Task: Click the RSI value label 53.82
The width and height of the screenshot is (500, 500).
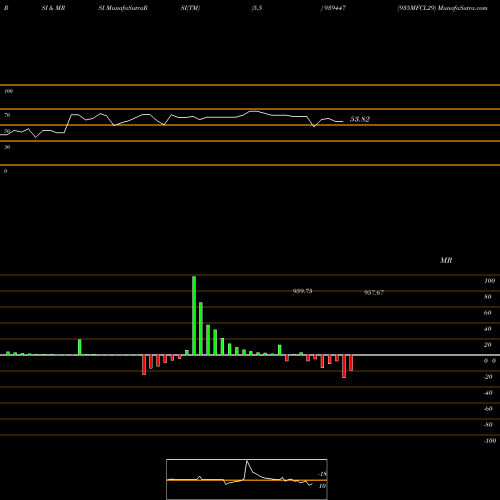Action: pos(360,119)
